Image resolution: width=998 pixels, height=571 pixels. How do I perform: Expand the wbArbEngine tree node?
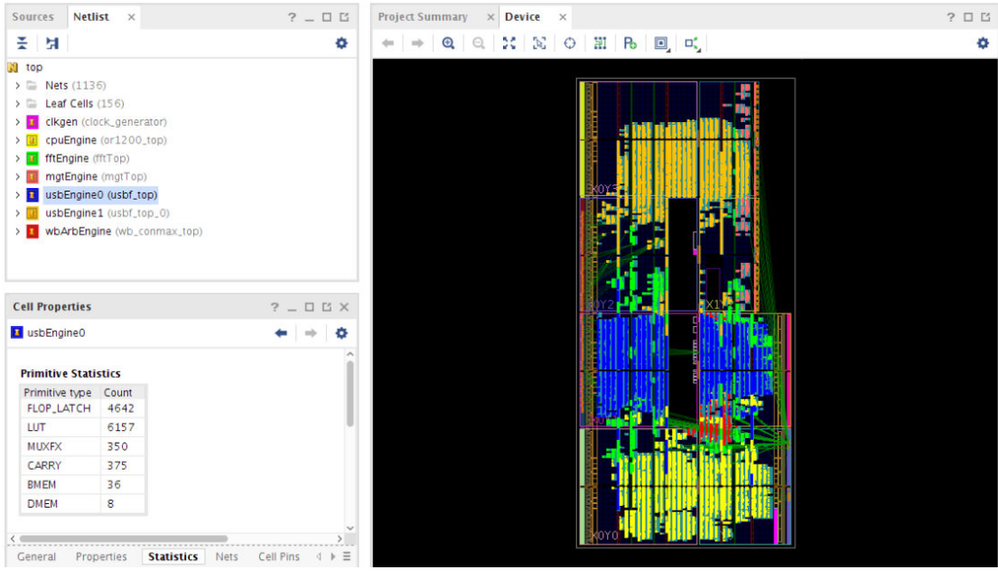tap(18, 231)
